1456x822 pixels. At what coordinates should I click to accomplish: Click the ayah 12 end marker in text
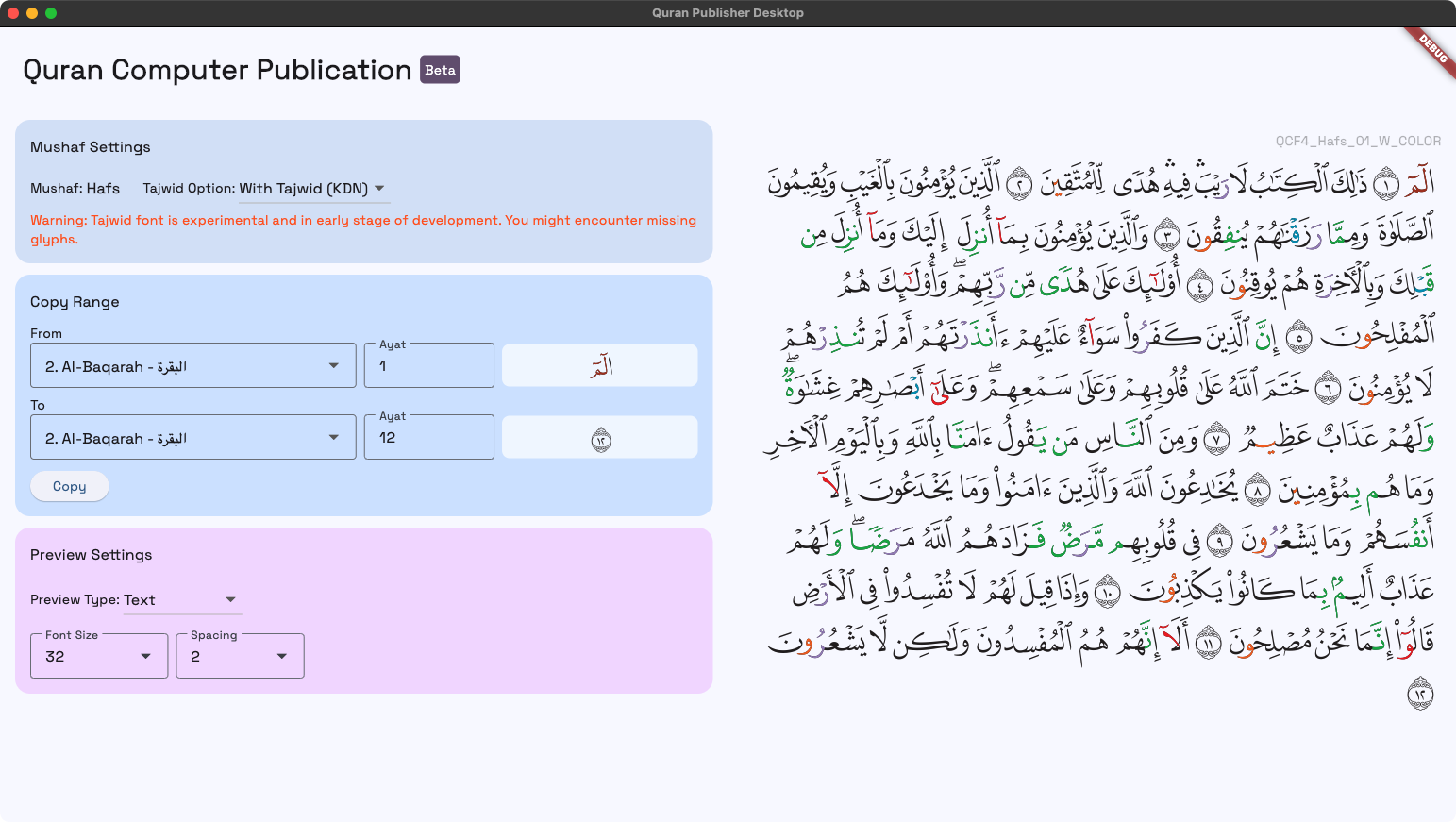pos(1420,695)
